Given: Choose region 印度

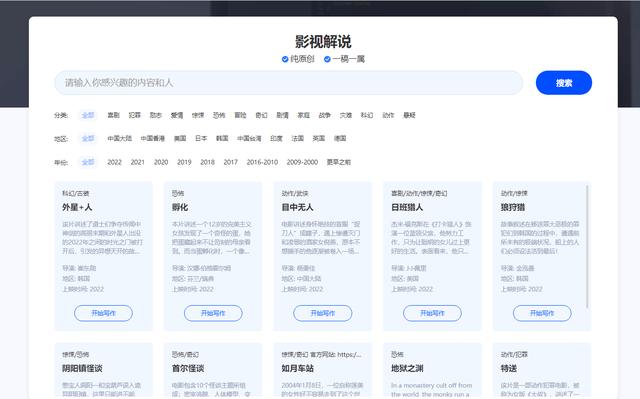Looking at the screenshot, I should [x=276, y=138].
